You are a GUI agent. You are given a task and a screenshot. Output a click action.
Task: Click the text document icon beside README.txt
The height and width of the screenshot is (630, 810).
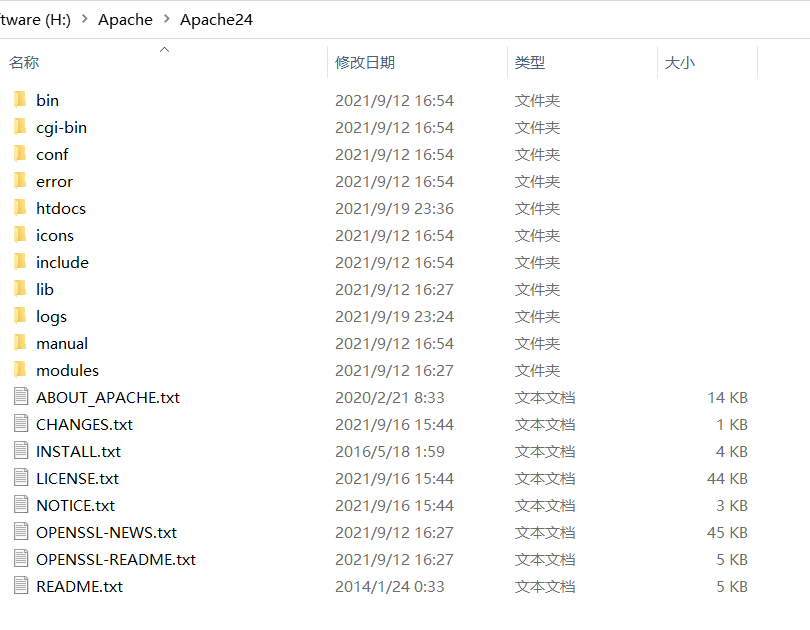point(20,586)
